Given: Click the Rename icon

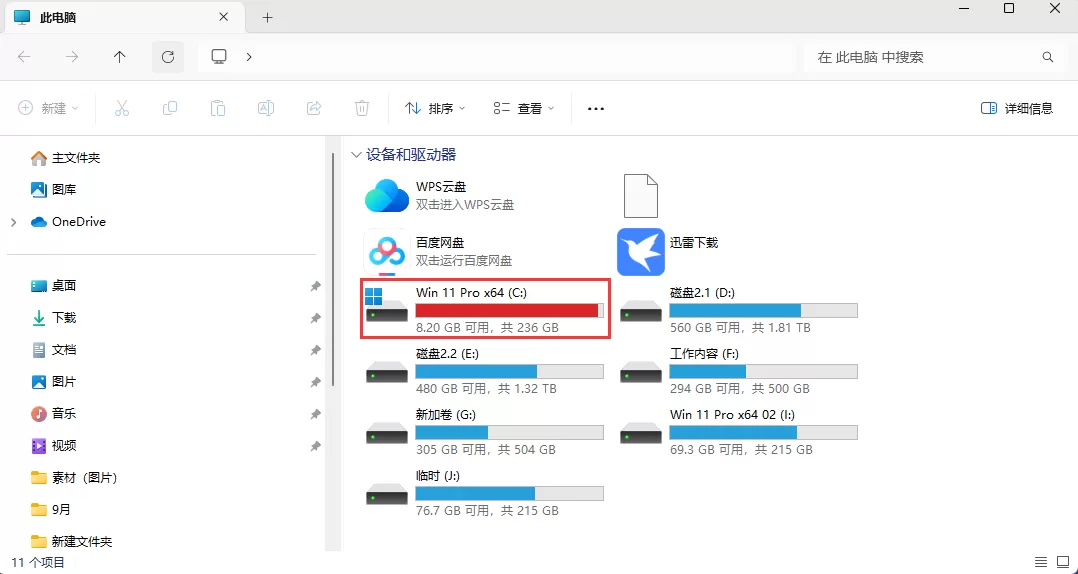Looking at the screenshot, I should 266,108.
